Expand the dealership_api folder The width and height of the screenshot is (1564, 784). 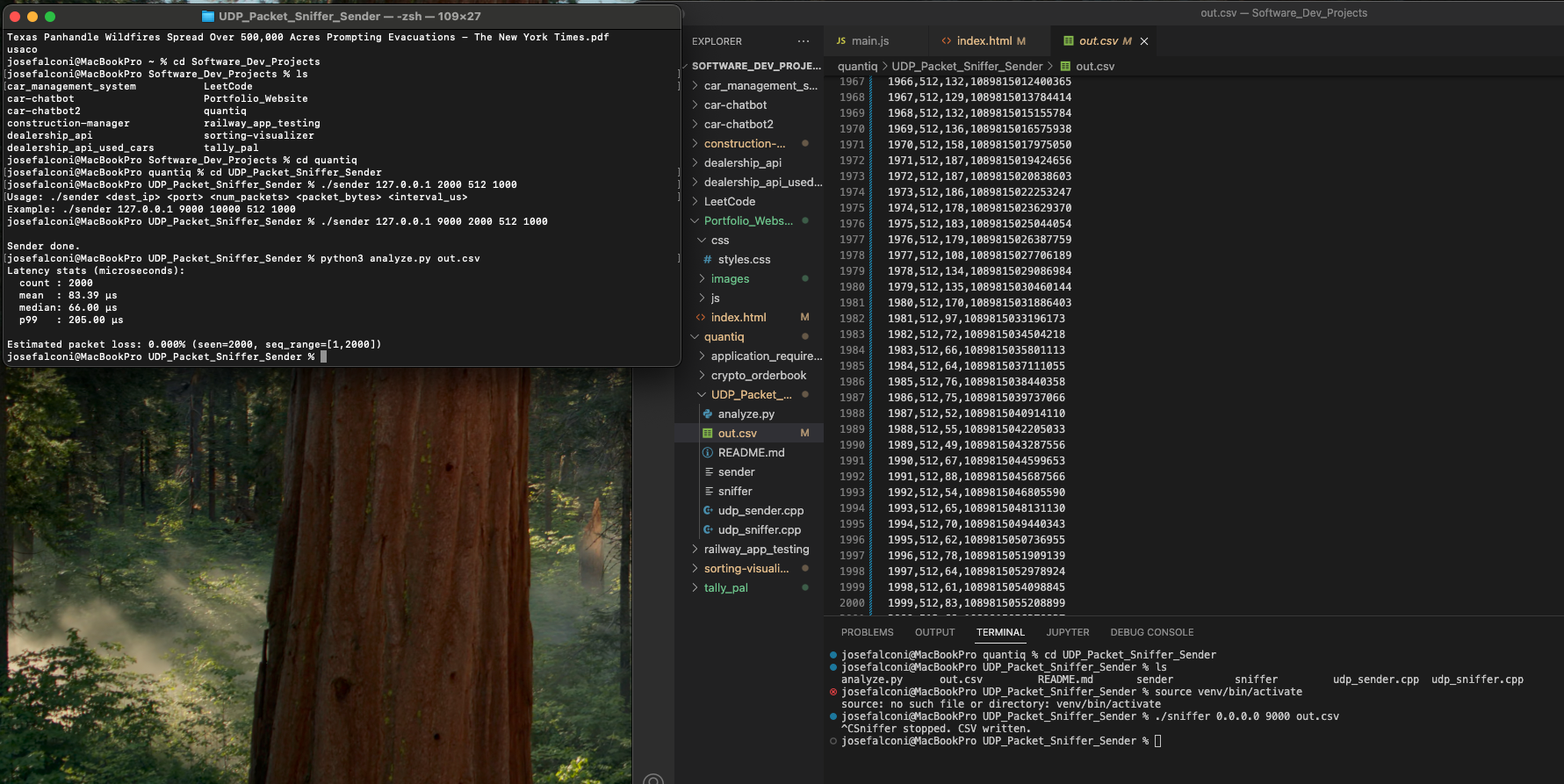(x=696, y=162)
